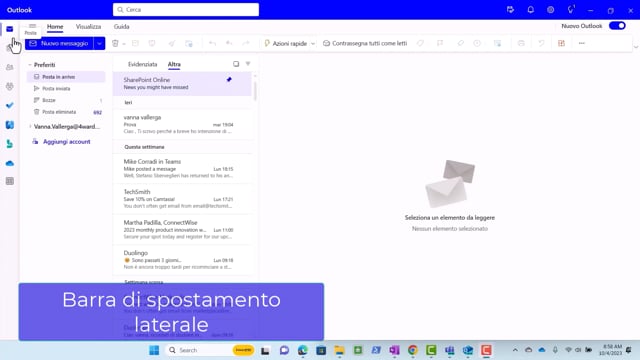Toggle the Nuovo Outlook switch off
Screen dimensions: 640x360
pos(617,26)
